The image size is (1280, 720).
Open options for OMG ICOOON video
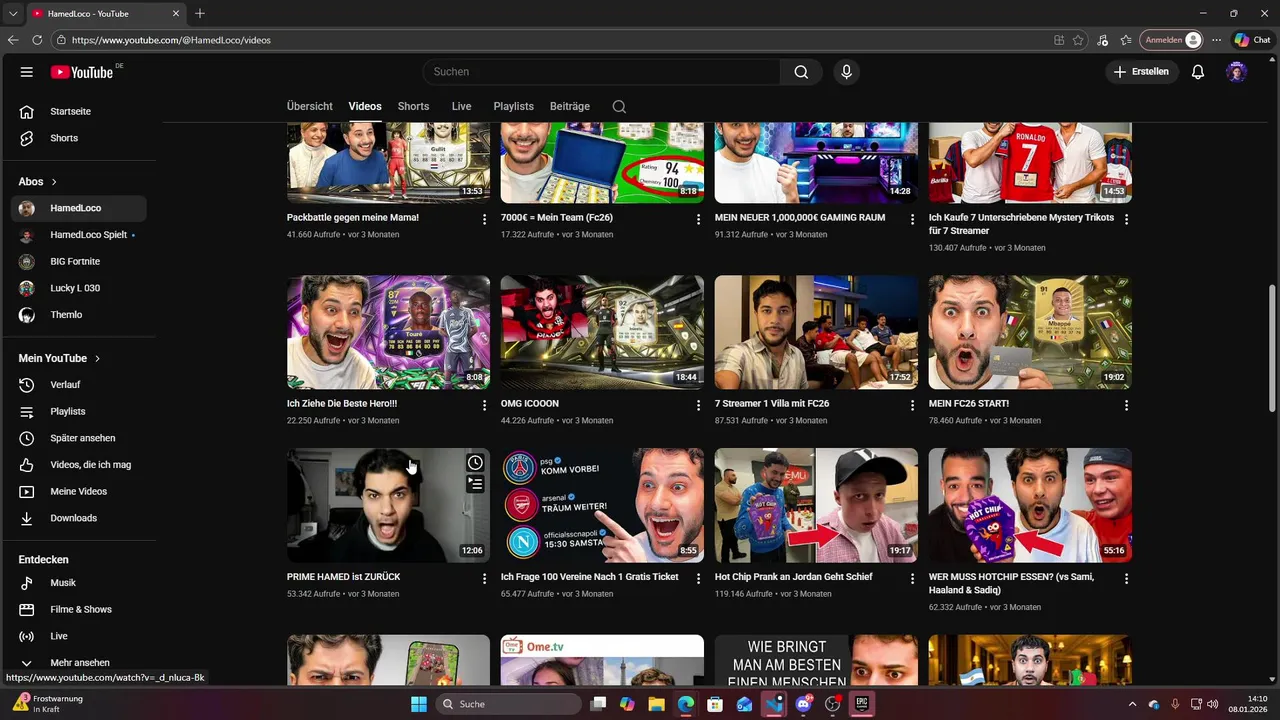point(699,405)
